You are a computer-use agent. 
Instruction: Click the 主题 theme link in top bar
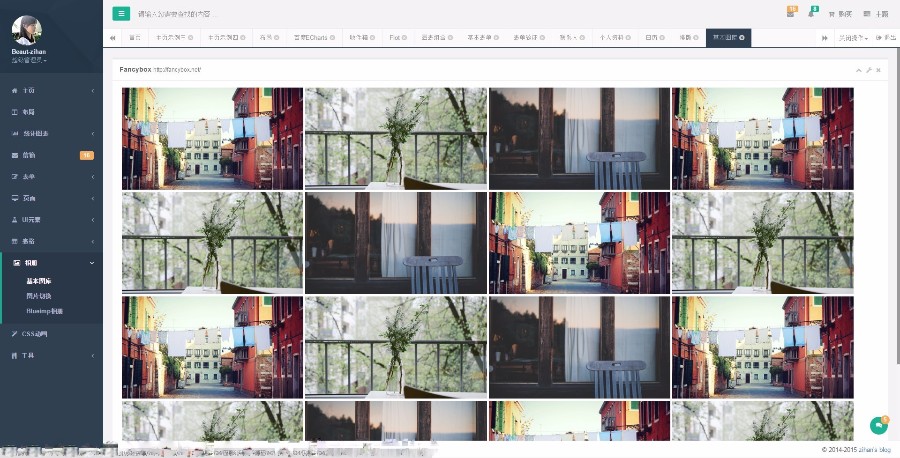point(876,14)
